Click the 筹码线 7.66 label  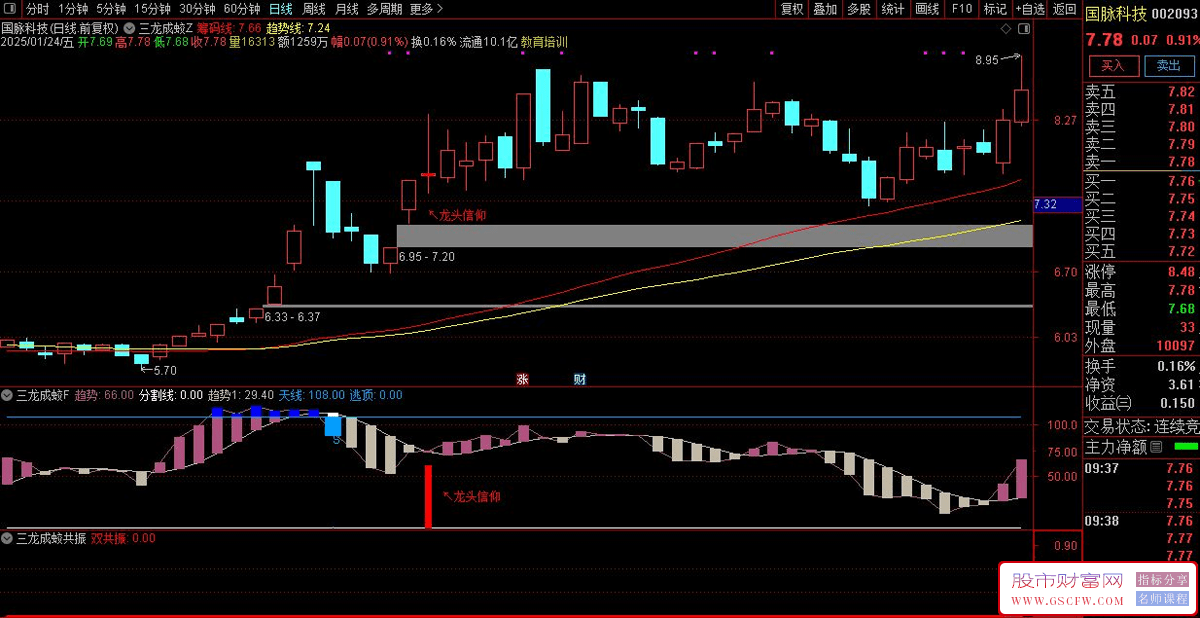click(x=229, y=28)
